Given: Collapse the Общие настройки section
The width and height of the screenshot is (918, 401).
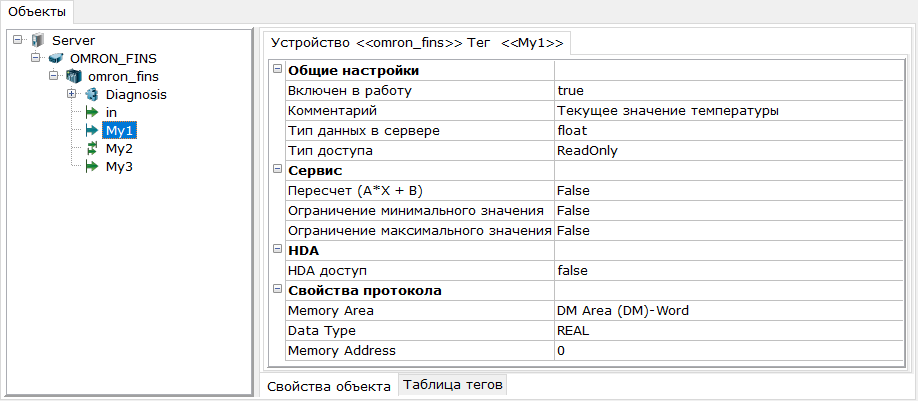Looking at the screenshot, I should coord(278,71).
